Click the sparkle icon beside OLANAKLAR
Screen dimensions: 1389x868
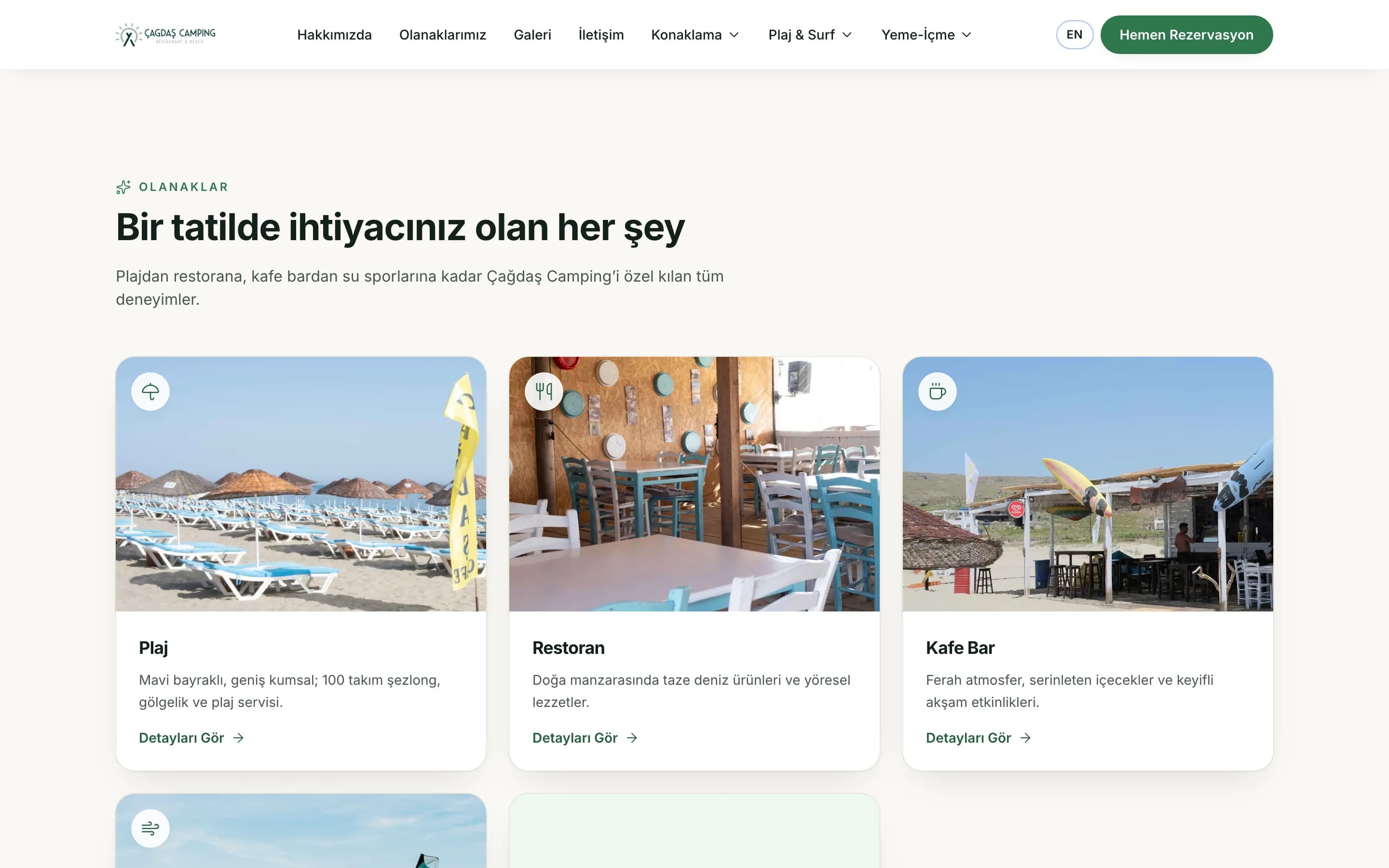(123, 187)
